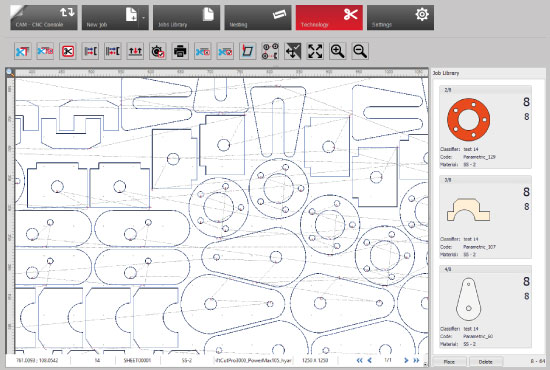This screenshot has width=550, height=370.
Task: Print the nesting with printer icon
Action: [180, 52]
